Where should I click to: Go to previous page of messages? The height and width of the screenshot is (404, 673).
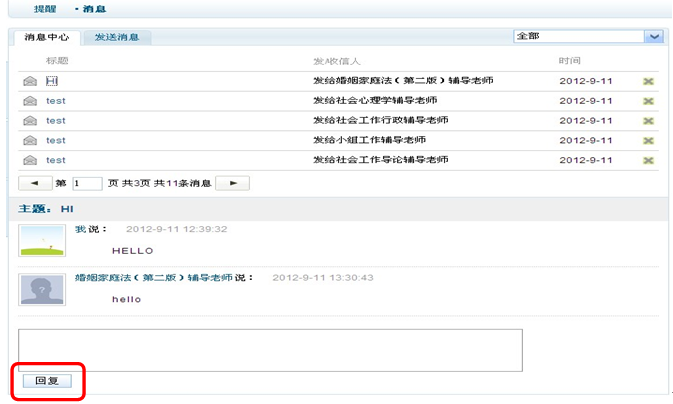pyautogui.click(x=35, y=183)
